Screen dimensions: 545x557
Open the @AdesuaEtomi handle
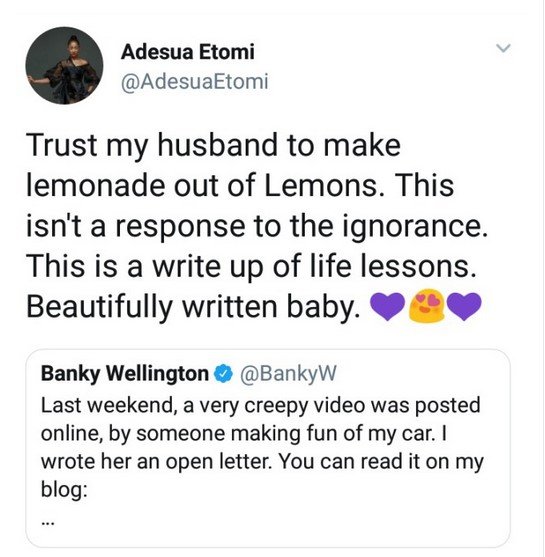[195, 82]
